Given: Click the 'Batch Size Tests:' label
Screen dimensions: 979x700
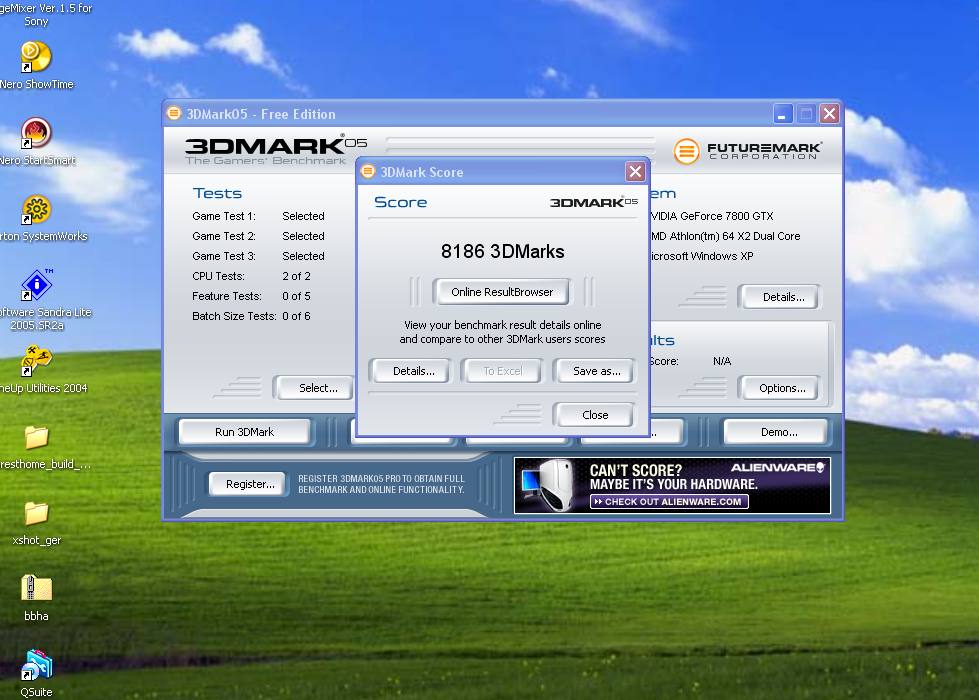Looking at the screenshot, I should pyautogui.click(x=234, y=316).
